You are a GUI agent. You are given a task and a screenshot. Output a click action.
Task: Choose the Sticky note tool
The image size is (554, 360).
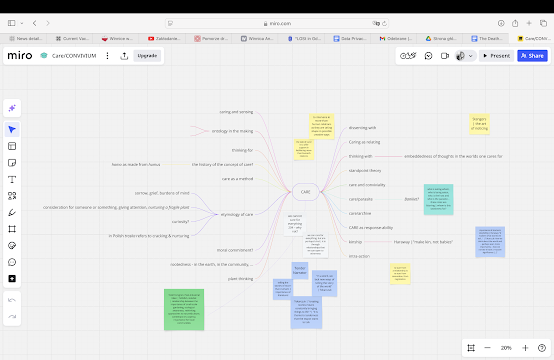[x=12, y=163]
